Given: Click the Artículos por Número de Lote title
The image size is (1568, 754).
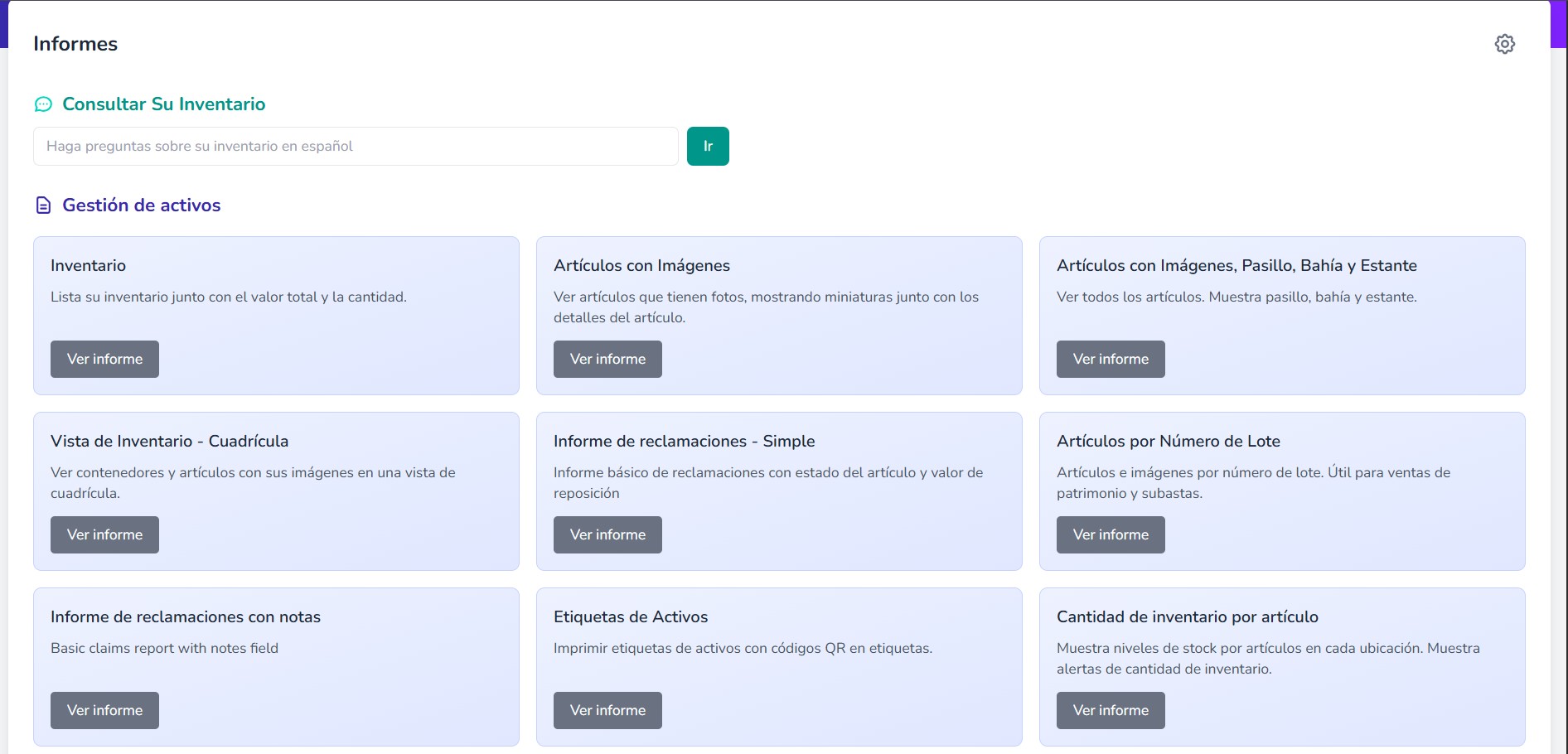Looking at the screenshot, I should pos(1168,442).
